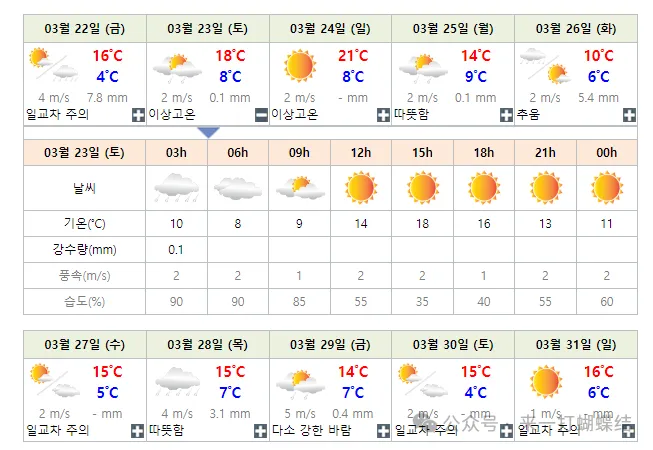Click the cloudy icon at 06h

click(x=238, y=187)
